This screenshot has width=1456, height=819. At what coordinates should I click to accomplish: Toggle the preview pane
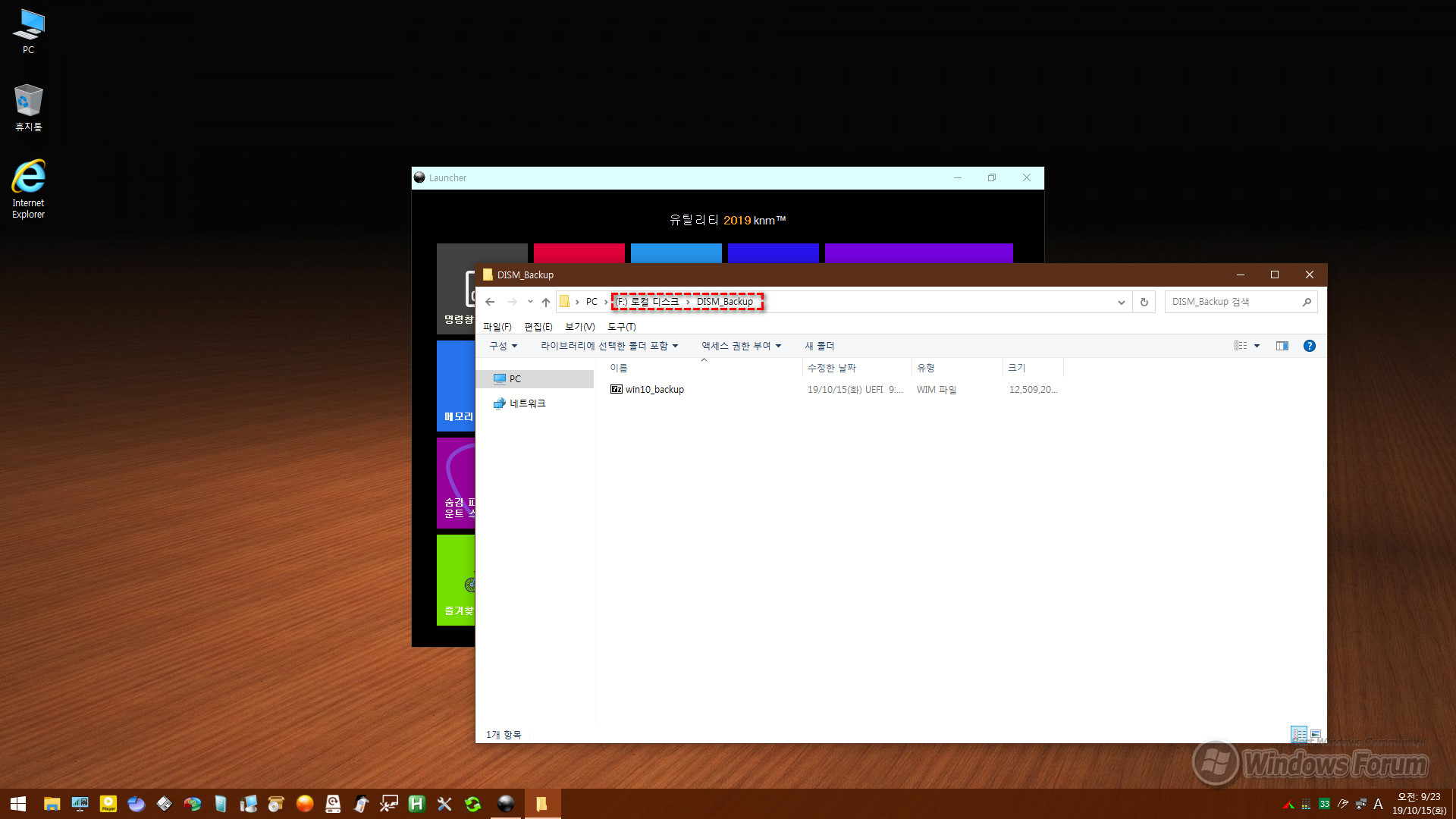[1282, 346]
